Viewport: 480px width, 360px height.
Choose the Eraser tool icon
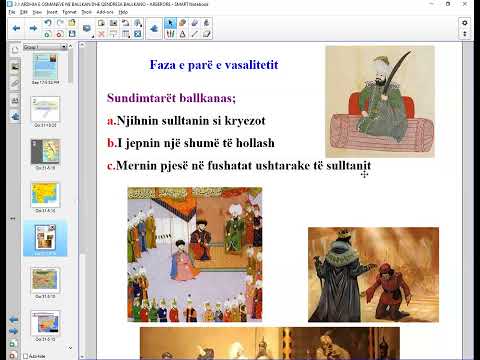coord(195,23)
